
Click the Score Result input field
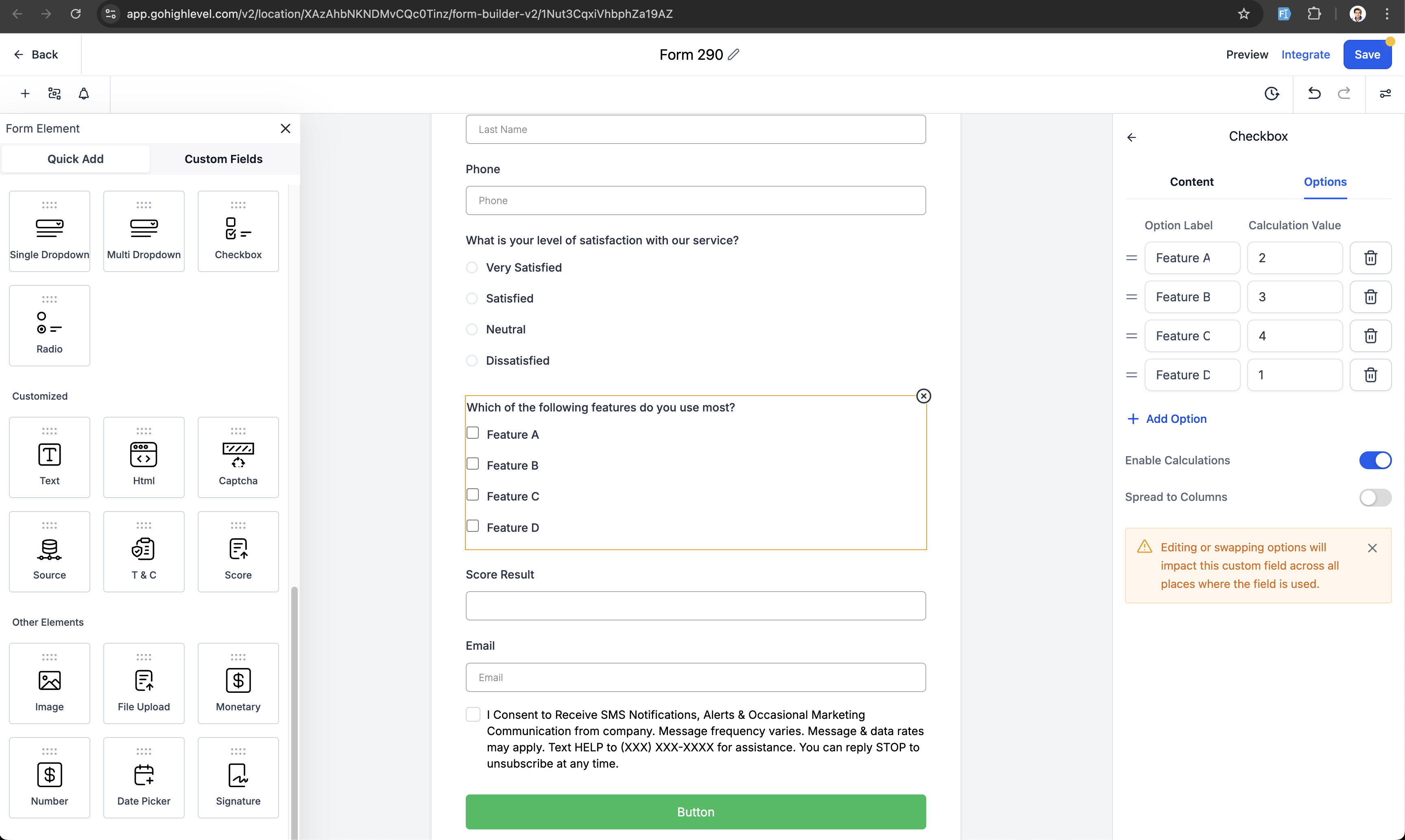(696, 606)
